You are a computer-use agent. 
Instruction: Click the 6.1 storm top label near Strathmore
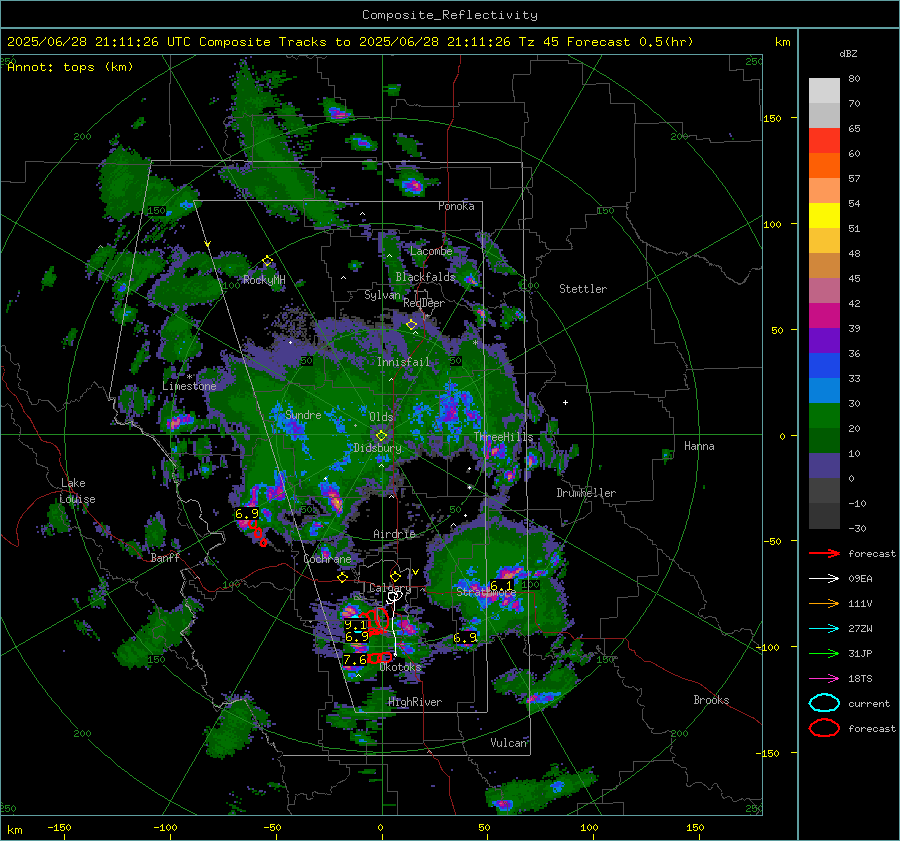[x=501, y=586]
